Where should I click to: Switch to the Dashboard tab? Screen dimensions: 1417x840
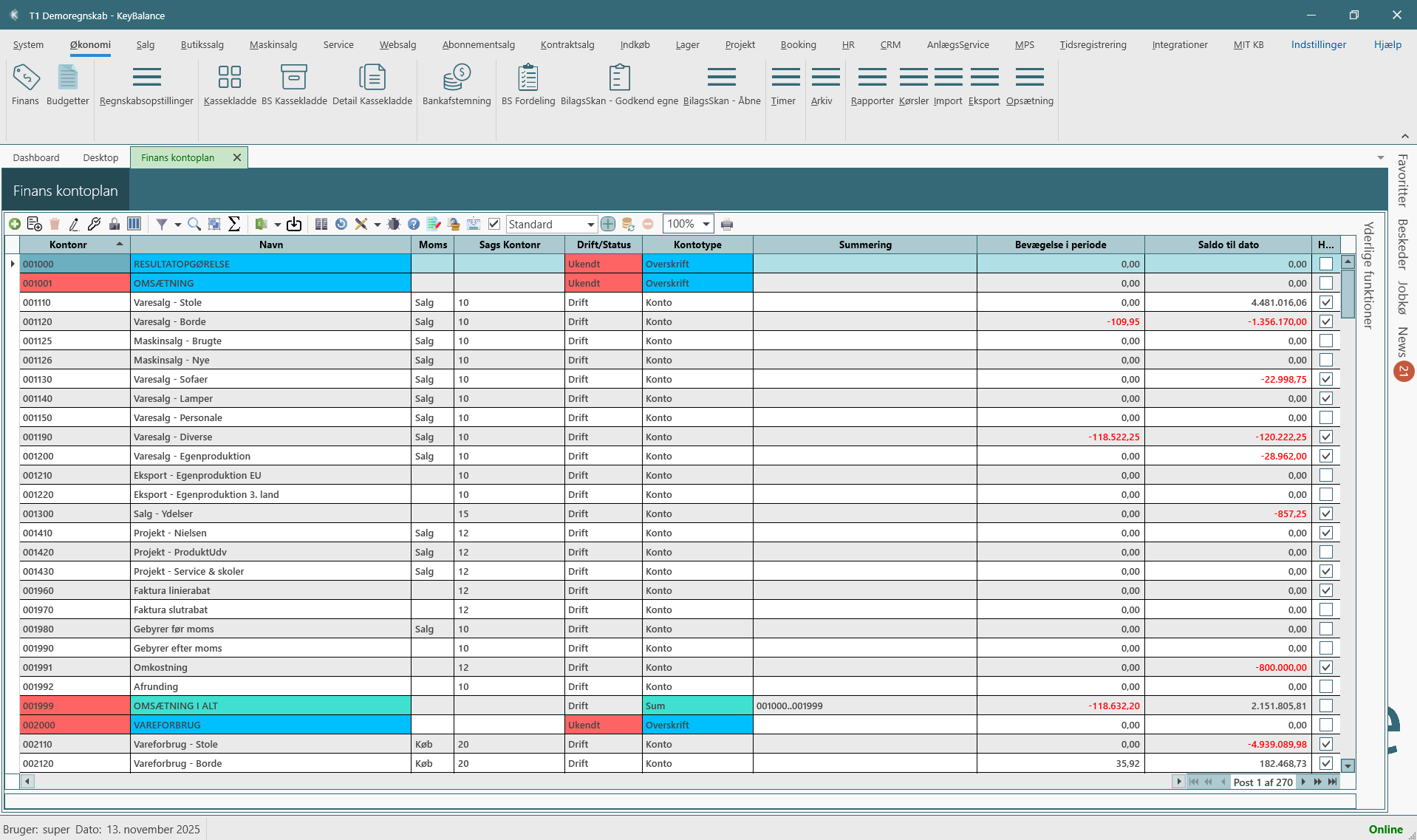[36, 157]
